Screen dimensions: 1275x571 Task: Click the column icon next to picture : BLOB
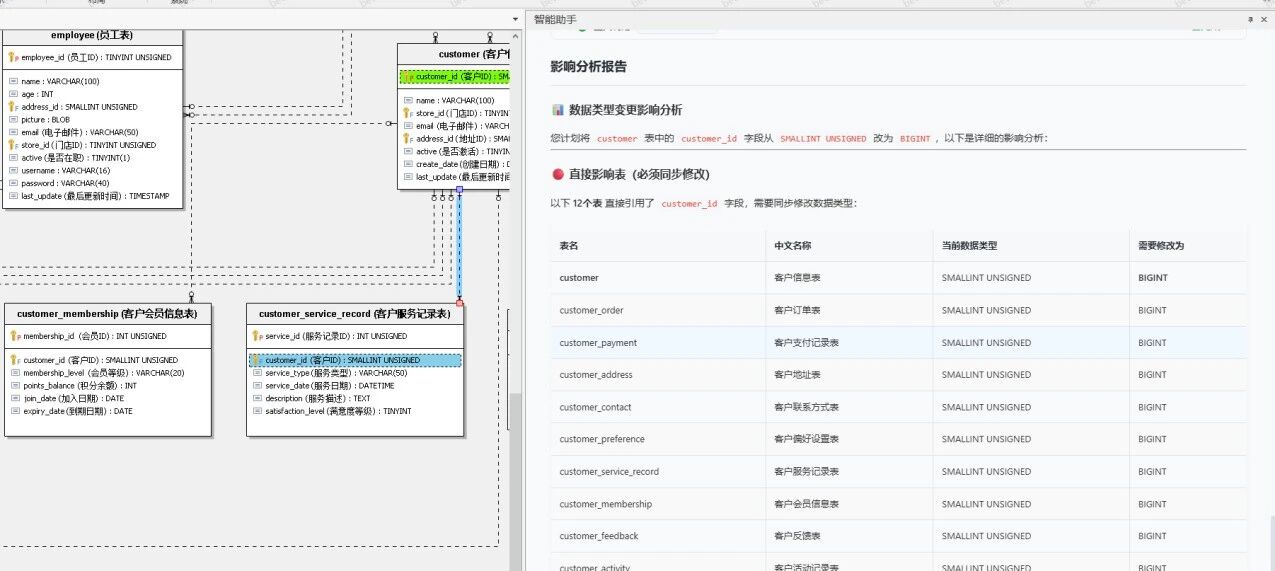point(14,120)
